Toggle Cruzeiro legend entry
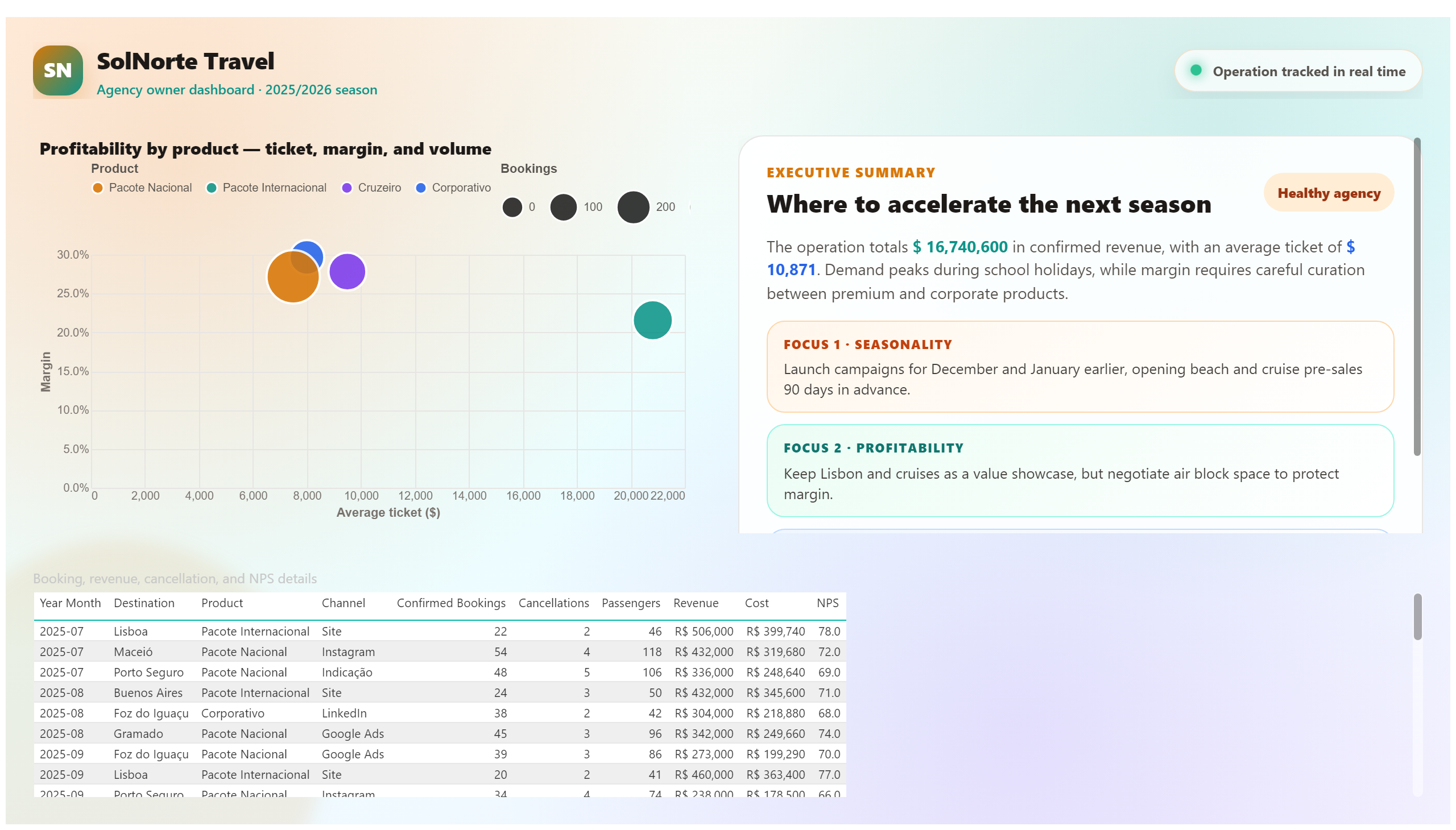This screenshot has width=1456, height=830. [371, 188]
